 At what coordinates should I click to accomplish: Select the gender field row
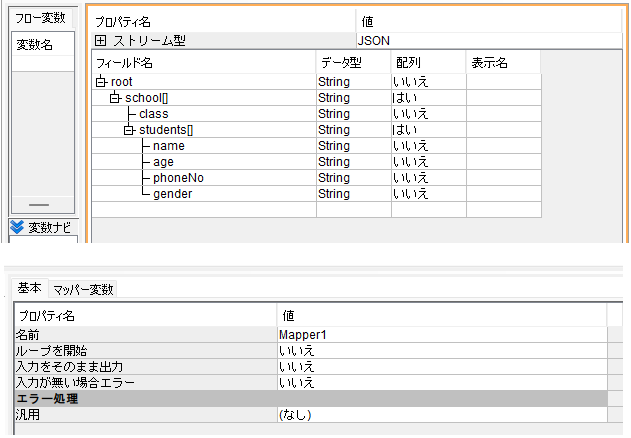(x=172, y=194)
